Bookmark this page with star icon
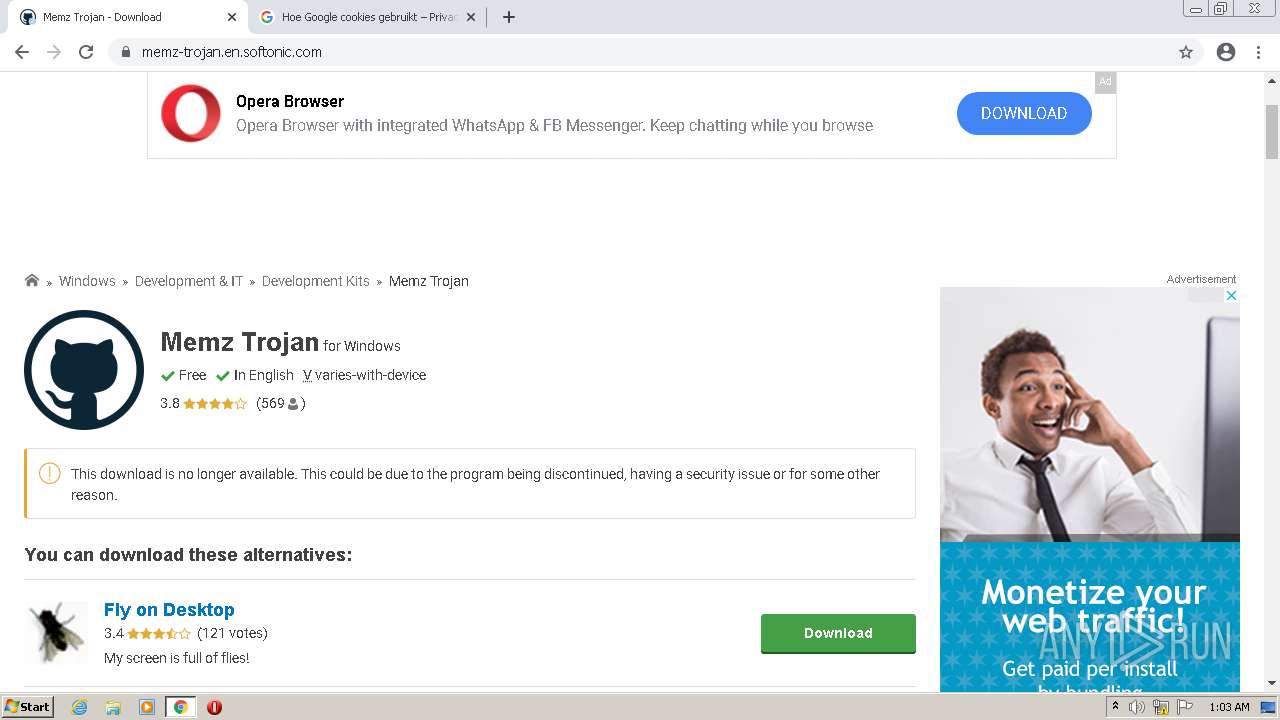The image size is (1280, 720). click(x=1186, y=52)
